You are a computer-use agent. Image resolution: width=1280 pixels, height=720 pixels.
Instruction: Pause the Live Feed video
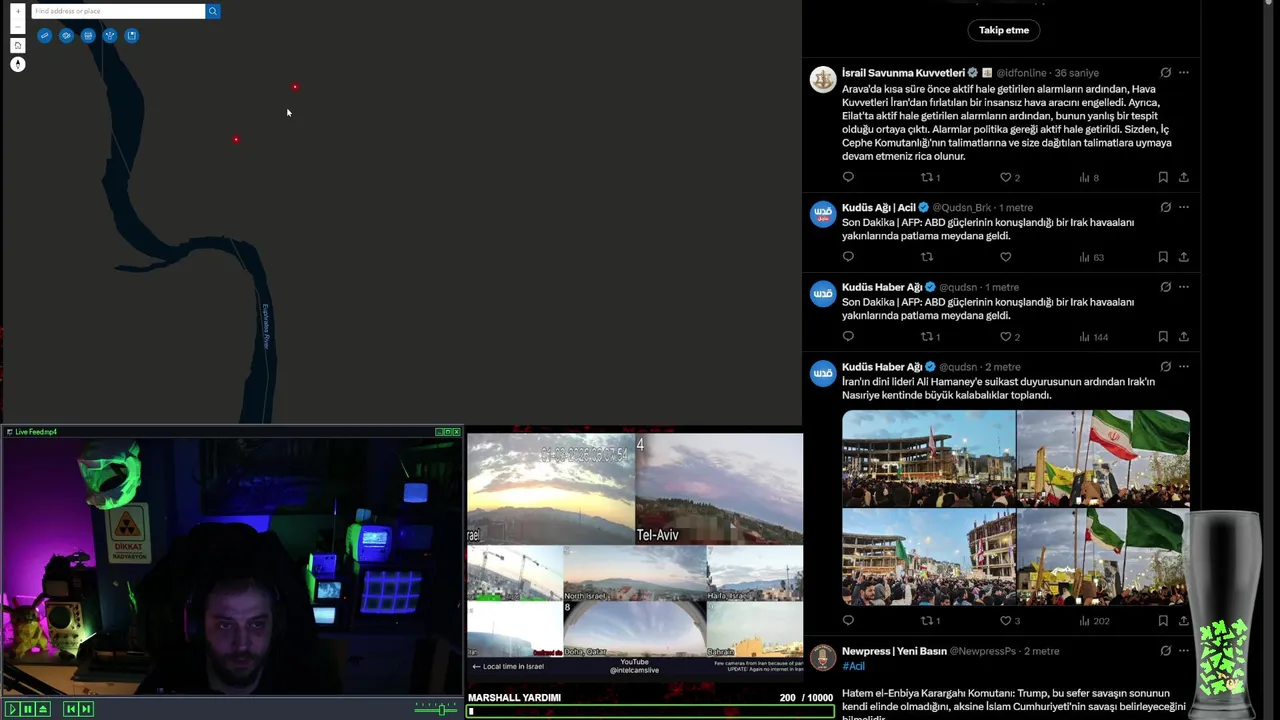tap(27, 709)
